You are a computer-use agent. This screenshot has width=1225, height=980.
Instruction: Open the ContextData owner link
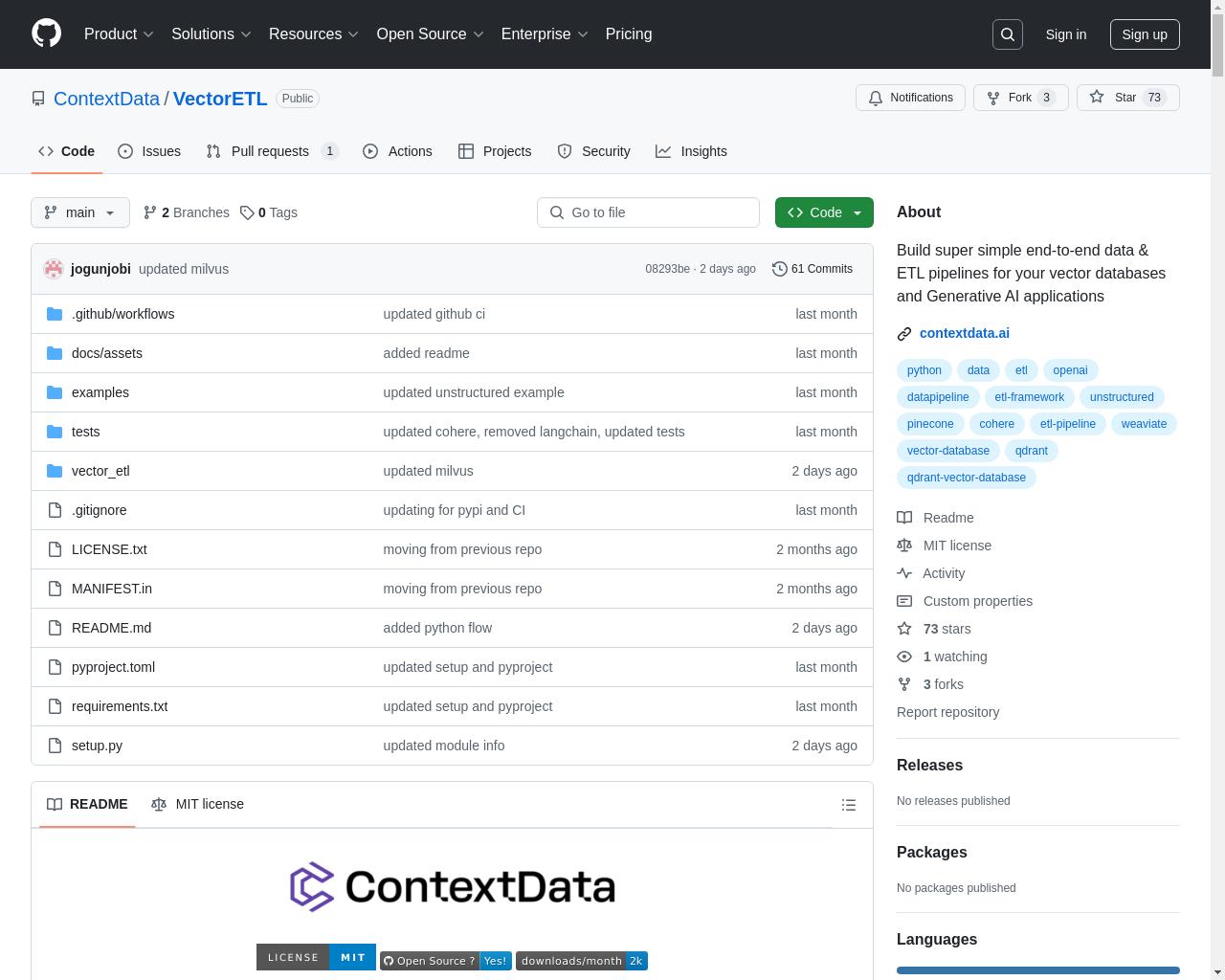(x=106, y=99)
